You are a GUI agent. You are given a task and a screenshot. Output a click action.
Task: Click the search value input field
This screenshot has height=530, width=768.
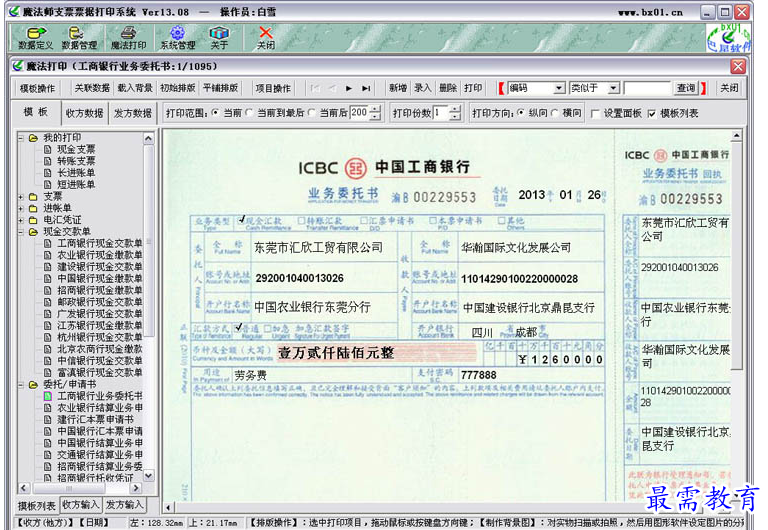648,88
